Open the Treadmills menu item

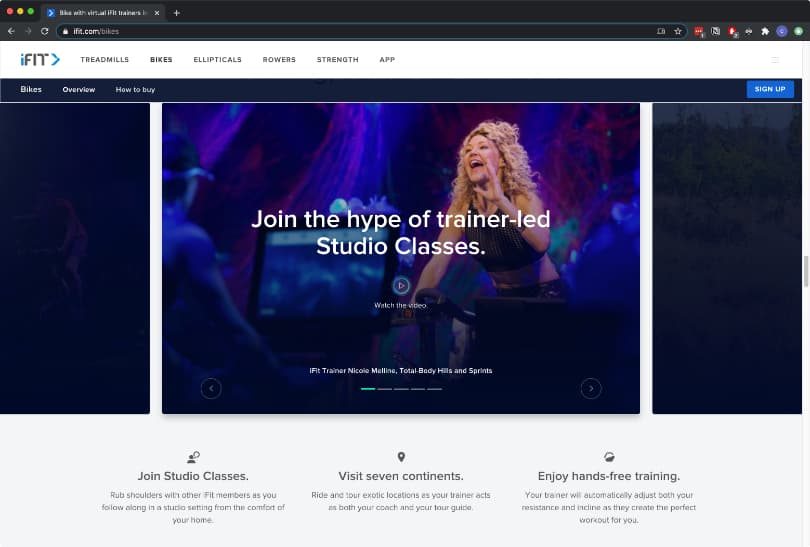pos(105,60)
